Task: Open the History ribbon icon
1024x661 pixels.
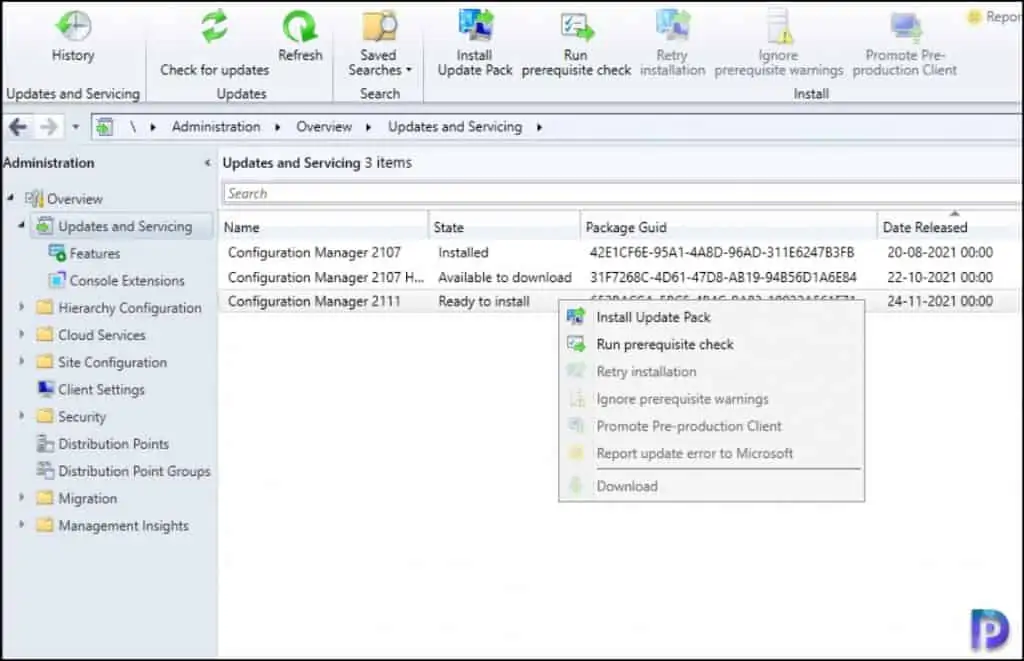Action: pos(73,26)
